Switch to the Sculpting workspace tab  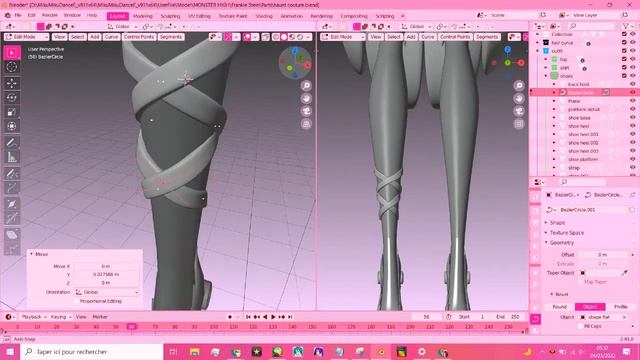coord(170,16)
